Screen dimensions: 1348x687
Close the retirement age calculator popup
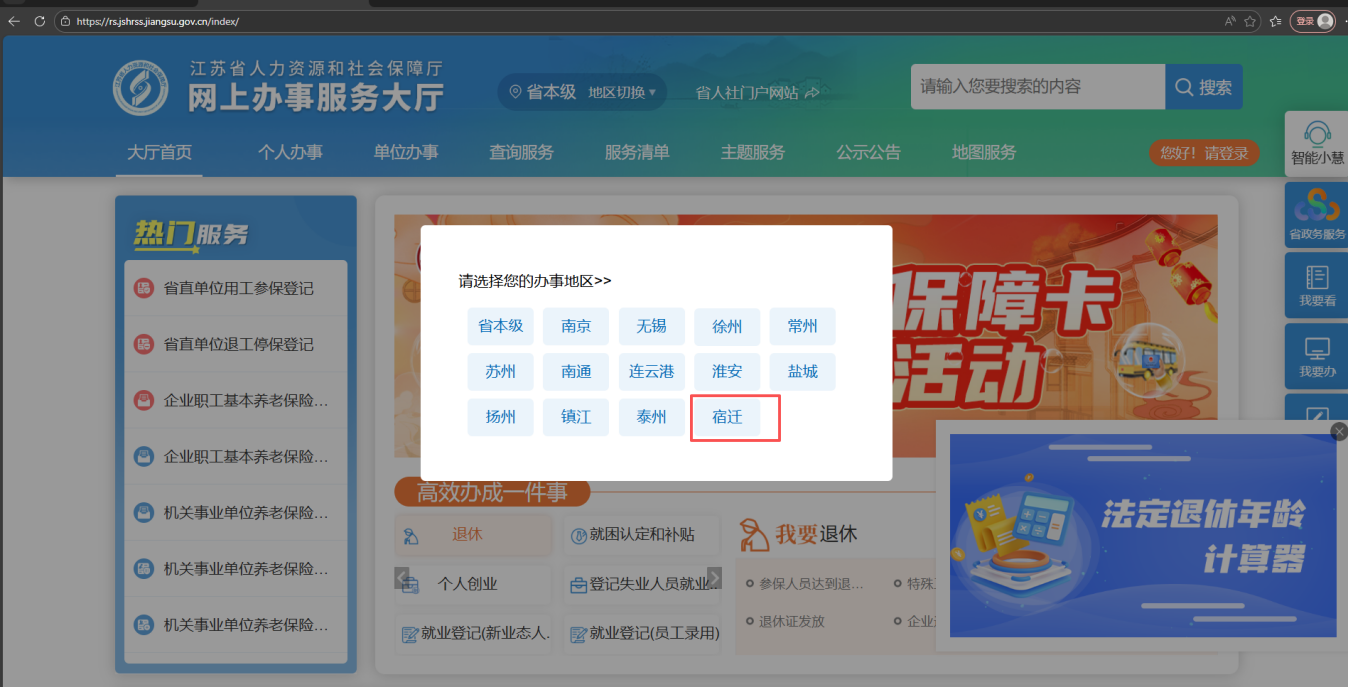click(x=1339, y=431)
